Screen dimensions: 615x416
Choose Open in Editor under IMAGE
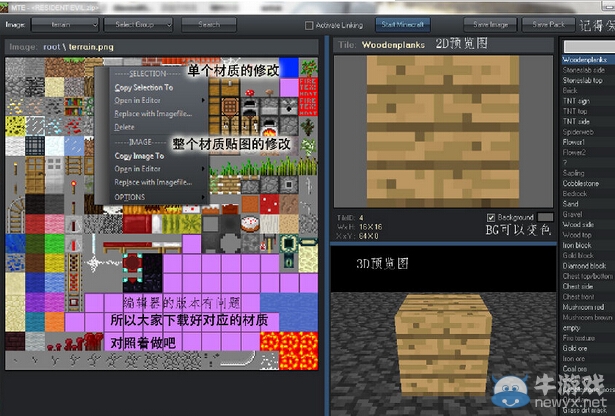pyautogui.click(x=138, y=169)
